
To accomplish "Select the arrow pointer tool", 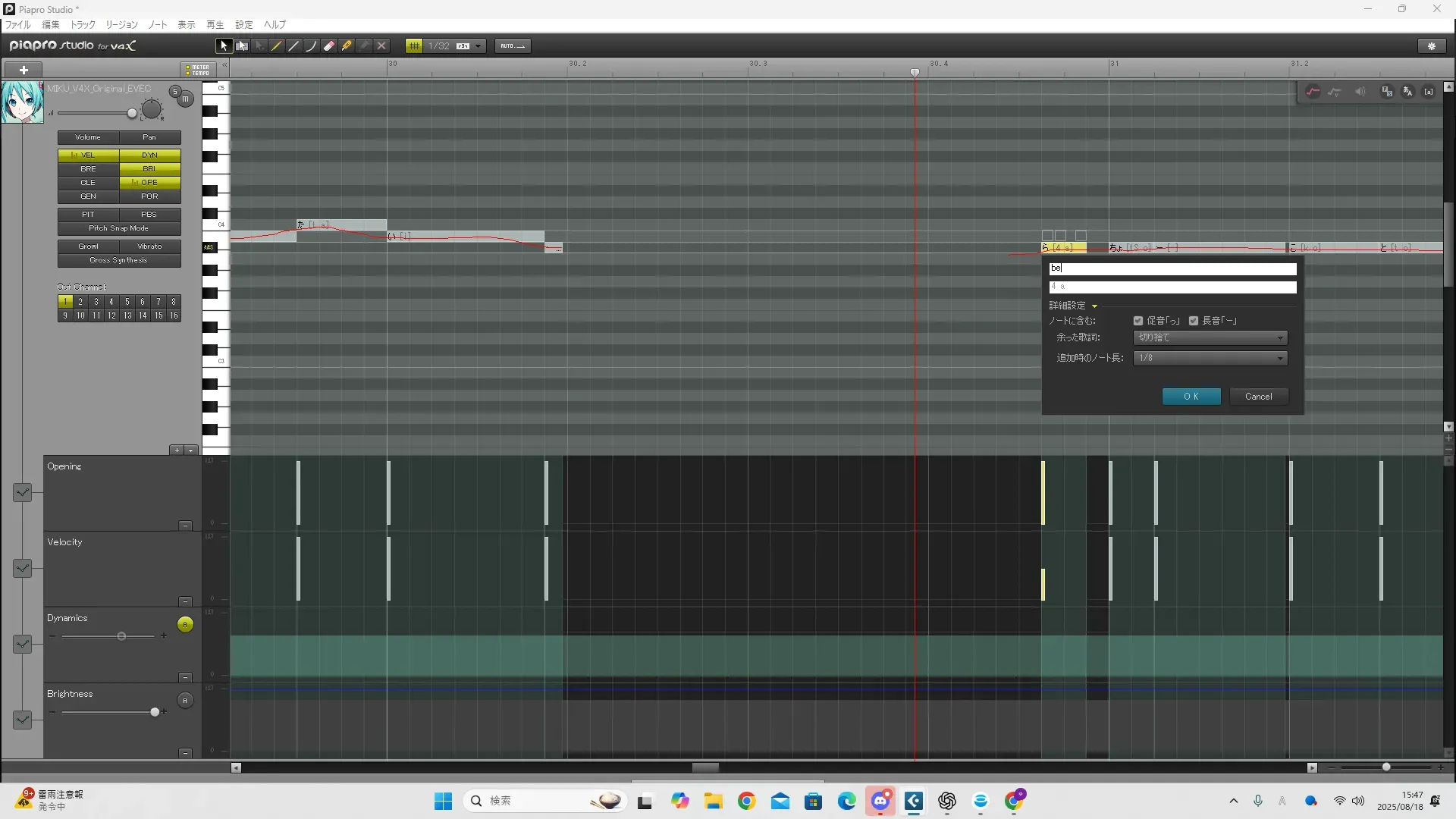I will pyautogui.click(x=223, y=46).
